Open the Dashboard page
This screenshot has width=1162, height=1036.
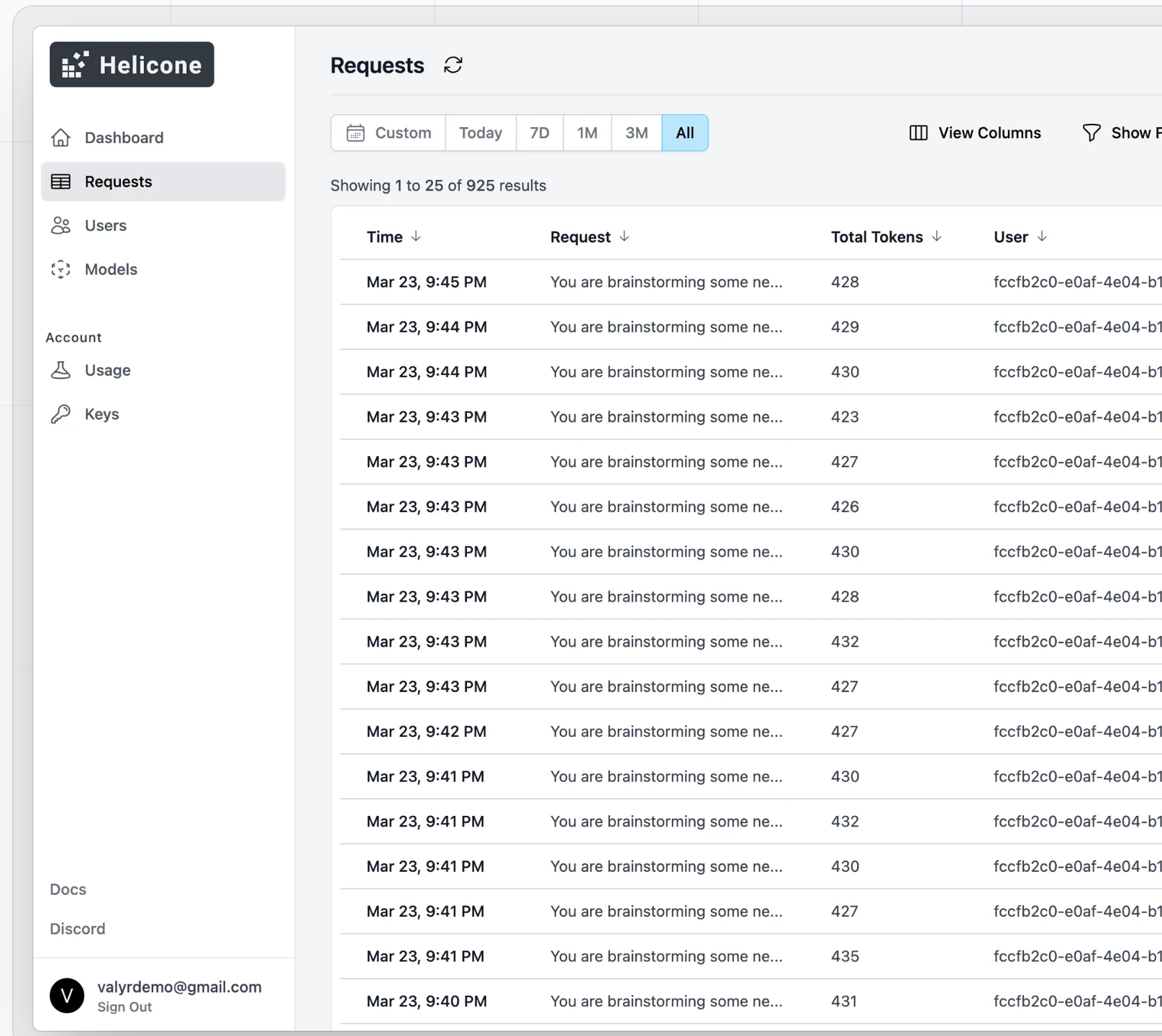pyautogui.click(x=163, y=137)
